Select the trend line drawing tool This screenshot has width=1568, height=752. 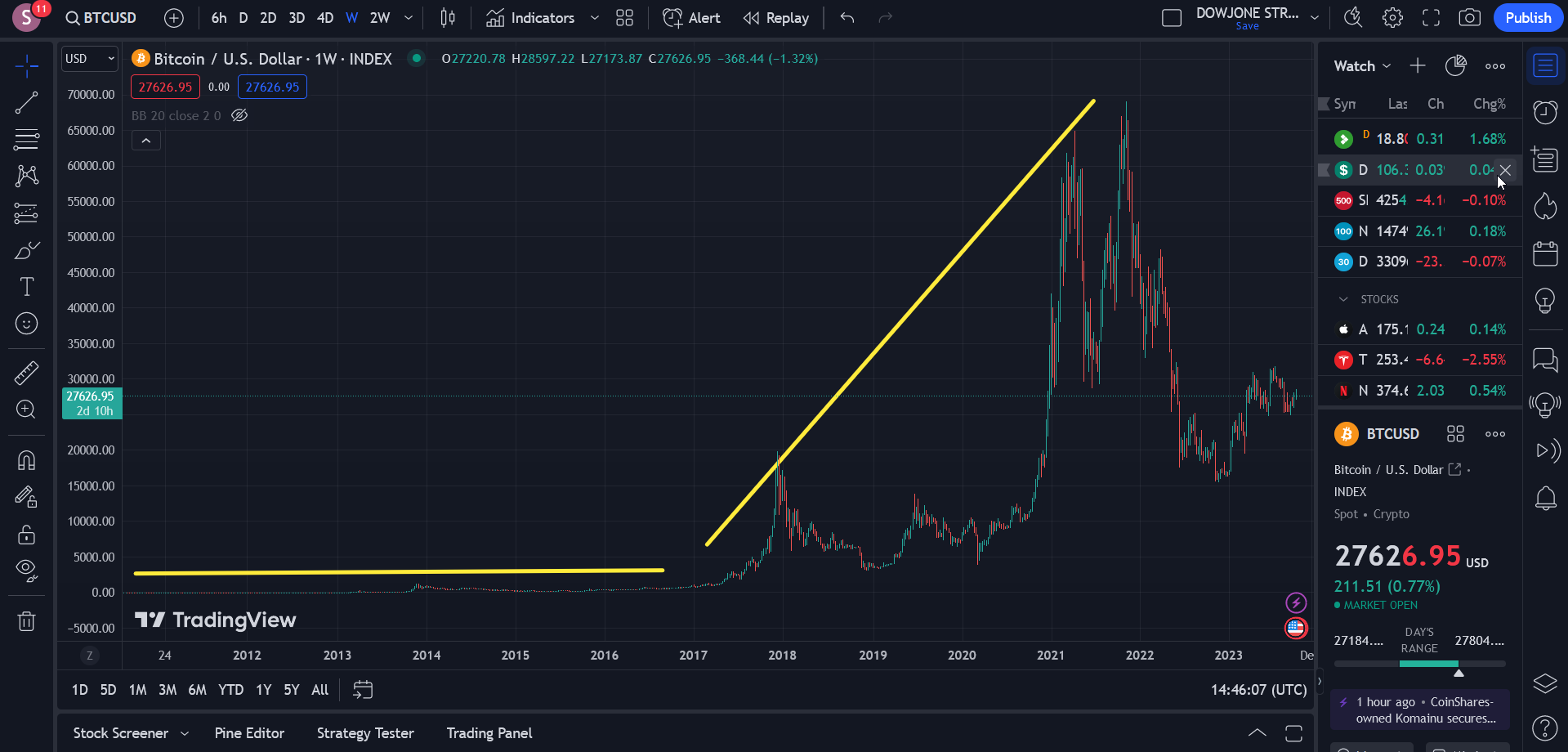26,103
